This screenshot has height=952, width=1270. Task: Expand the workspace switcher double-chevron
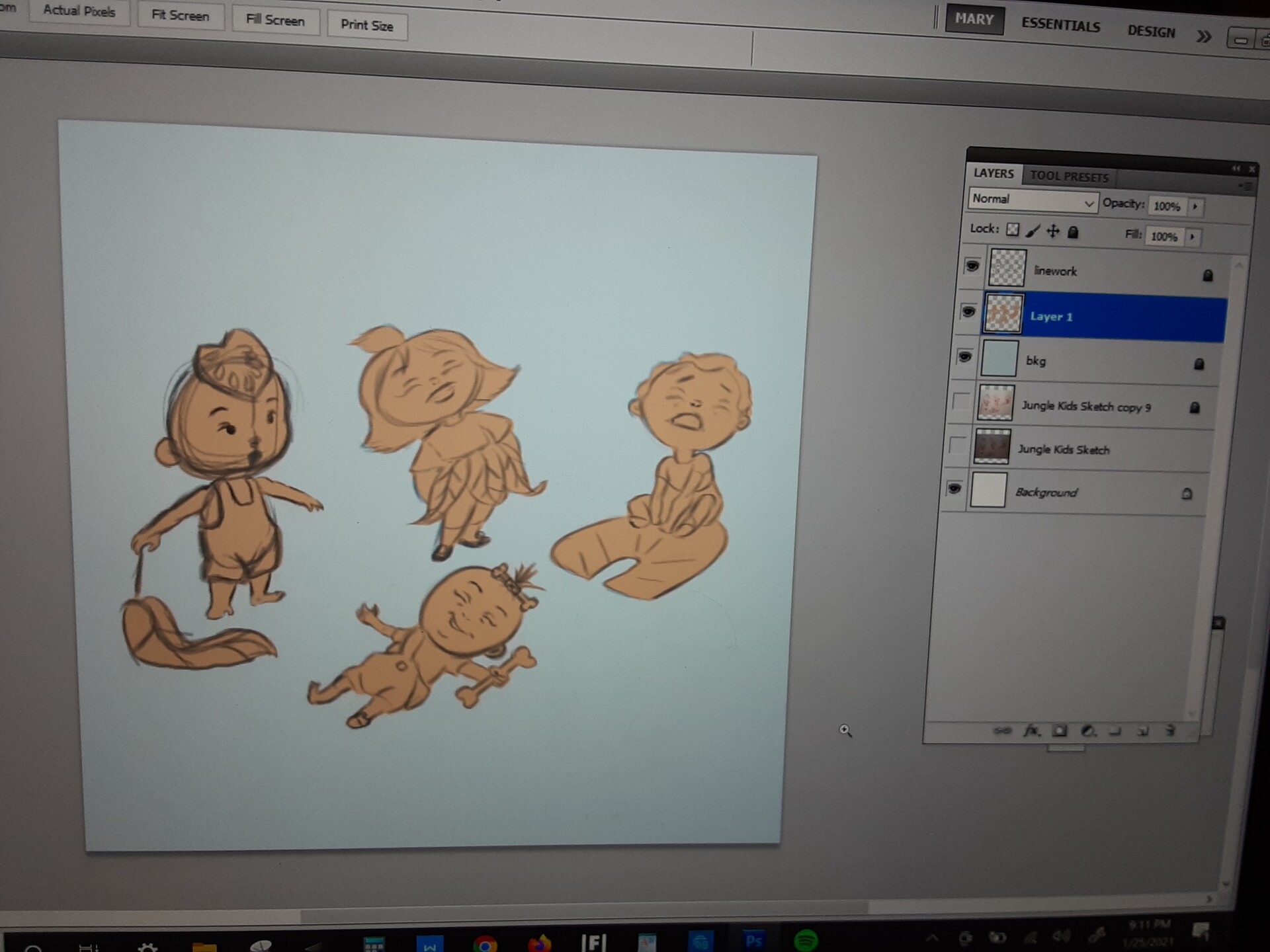point(1204,36)
